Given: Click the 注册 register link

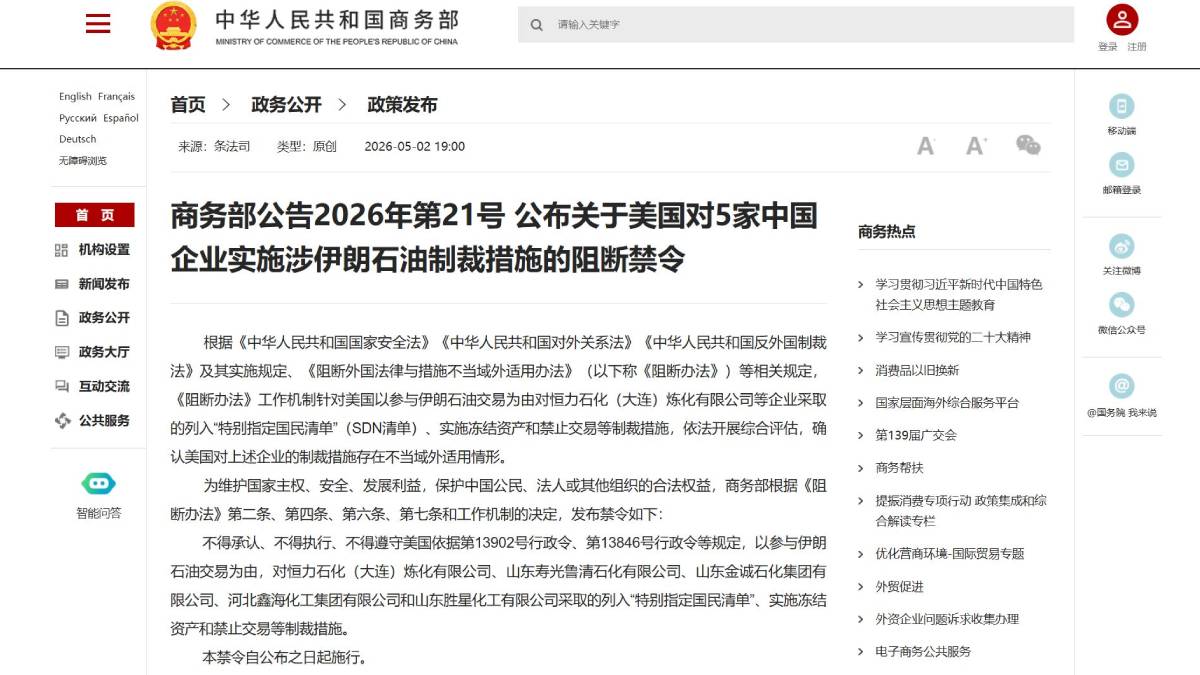Looking at the screenshot, I should 1137,47.
